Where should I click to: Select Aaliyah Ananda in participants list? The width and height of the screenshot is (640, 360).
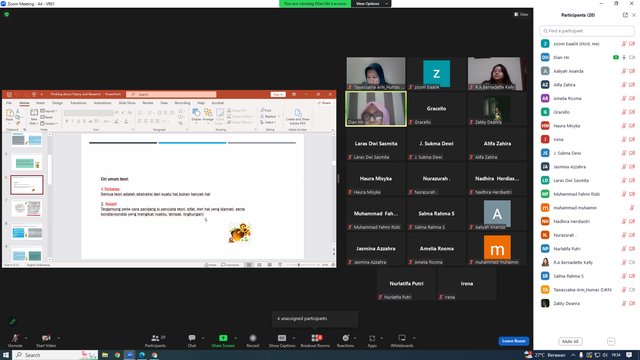[x=587, y=71]
